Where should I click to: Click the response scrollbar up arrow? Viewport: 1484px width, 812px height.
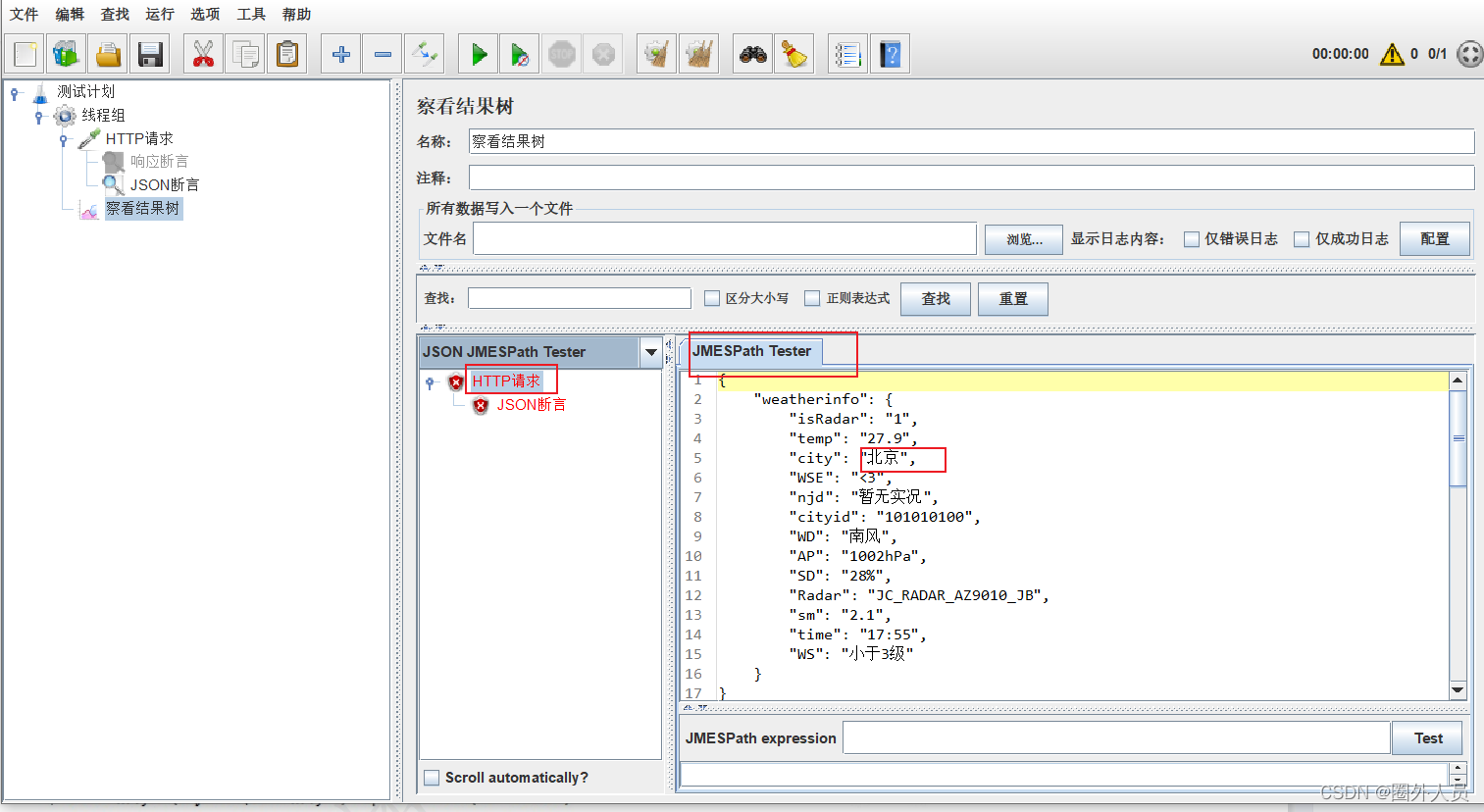click(1458, 381)
